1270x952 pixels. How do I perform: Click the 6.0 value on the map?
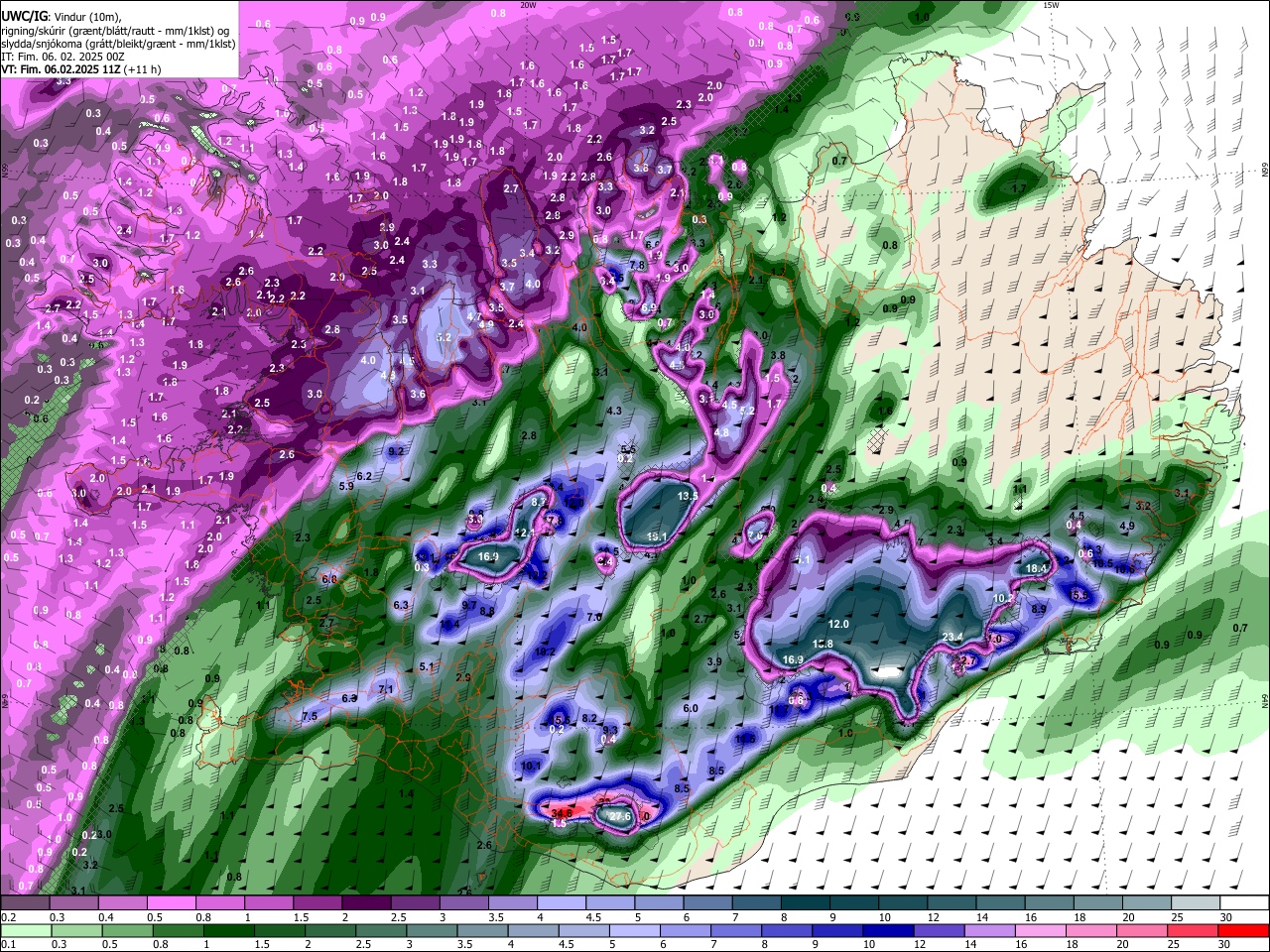click(x=691, y=709)
